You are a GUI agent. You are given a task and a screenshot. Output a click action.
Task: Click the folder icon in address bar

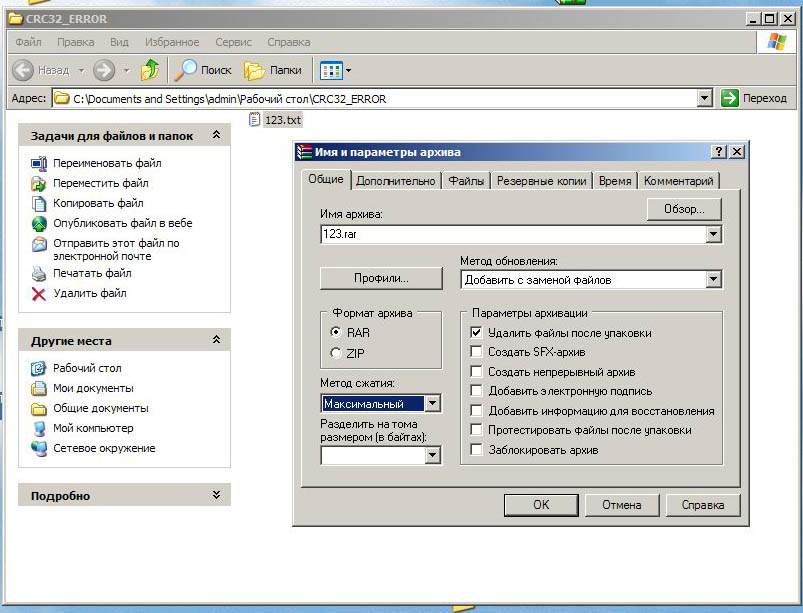[61, 98]
